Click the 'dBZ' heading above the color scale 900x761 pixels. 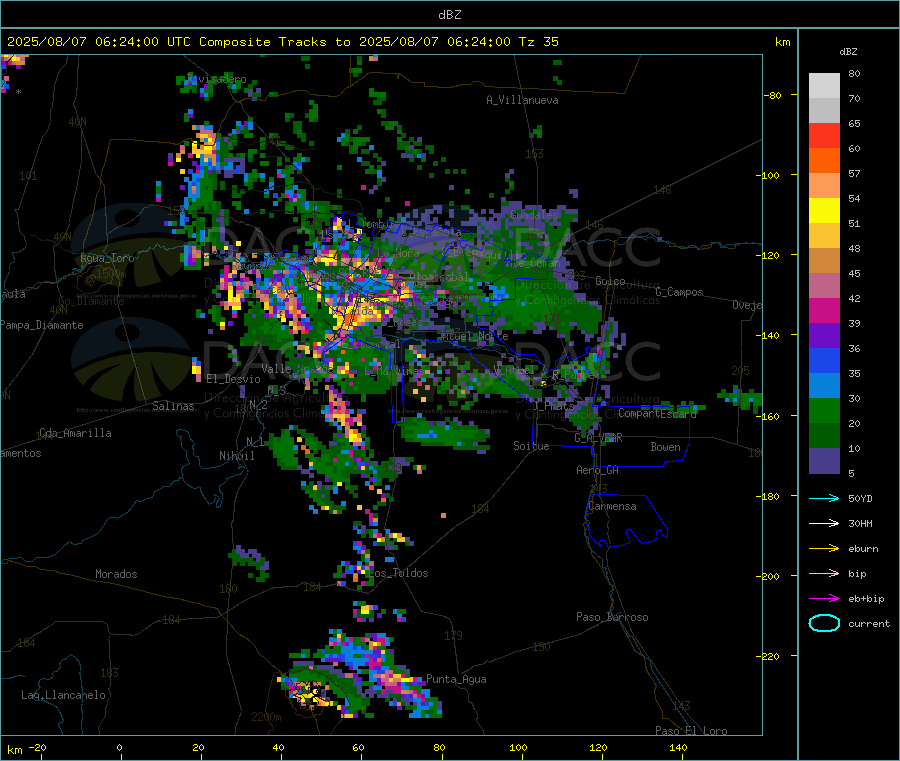click(x=848, y=52)
